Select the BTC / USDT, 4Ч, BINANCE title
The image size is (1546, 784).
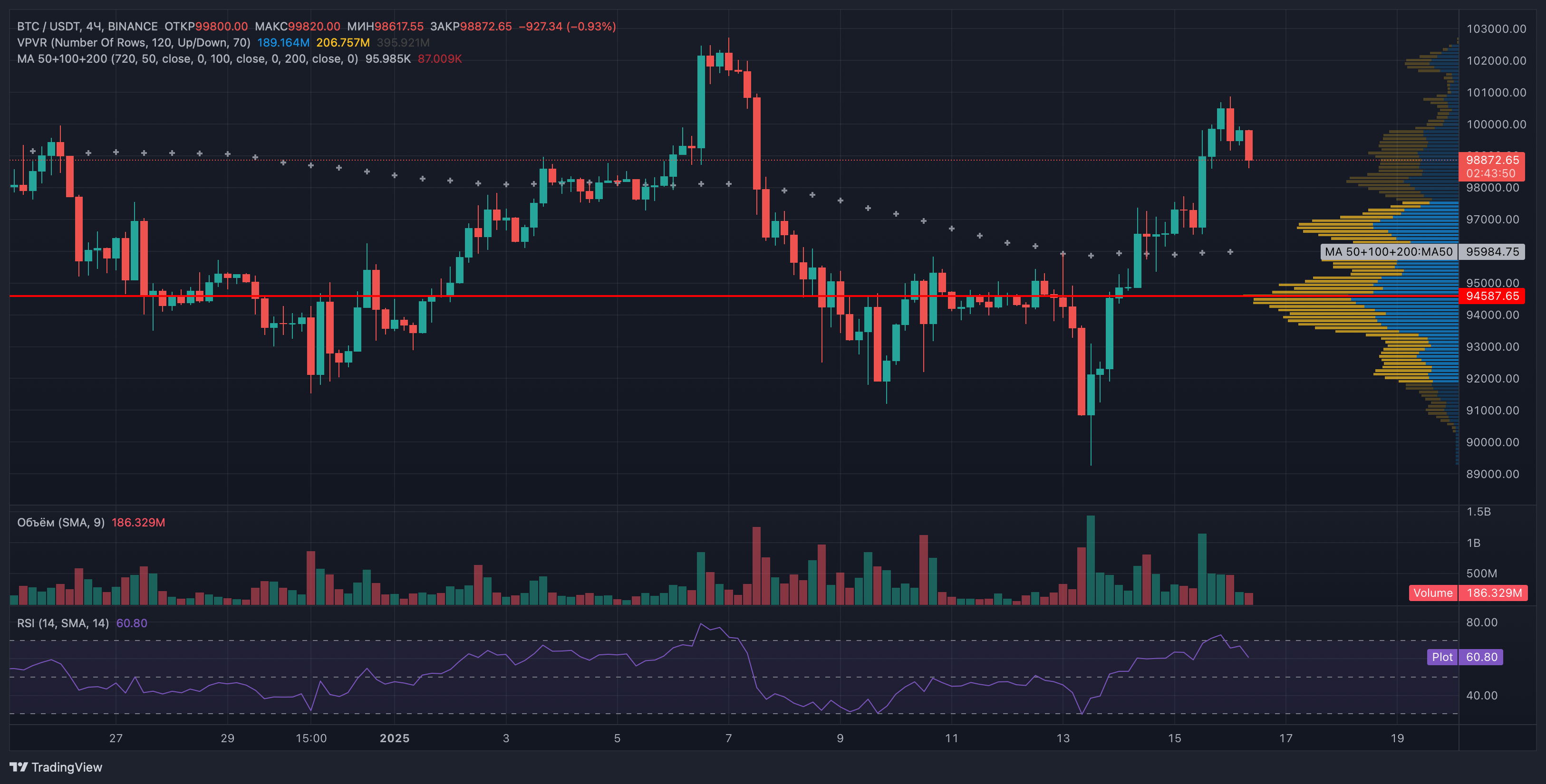pos(87,27)
